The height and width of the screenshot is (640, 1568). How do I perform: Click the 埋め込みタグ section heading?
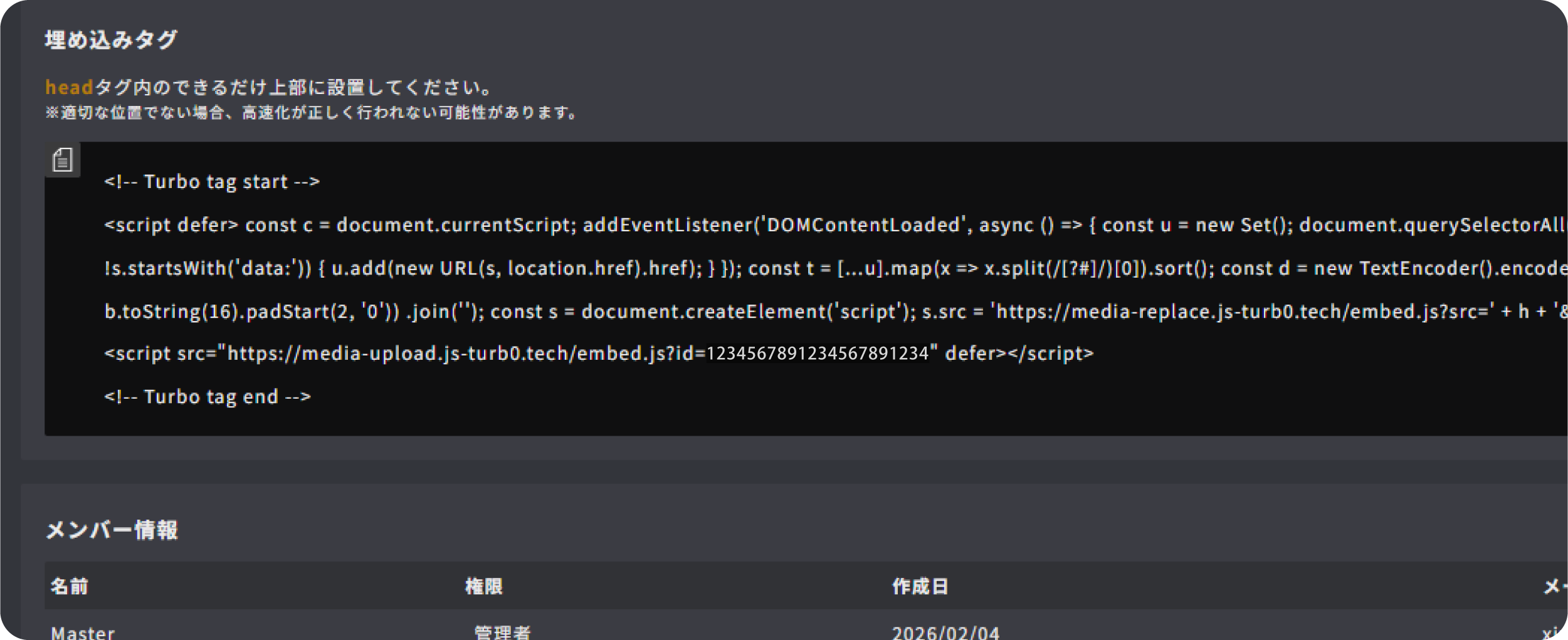click(x=111, y=38)
